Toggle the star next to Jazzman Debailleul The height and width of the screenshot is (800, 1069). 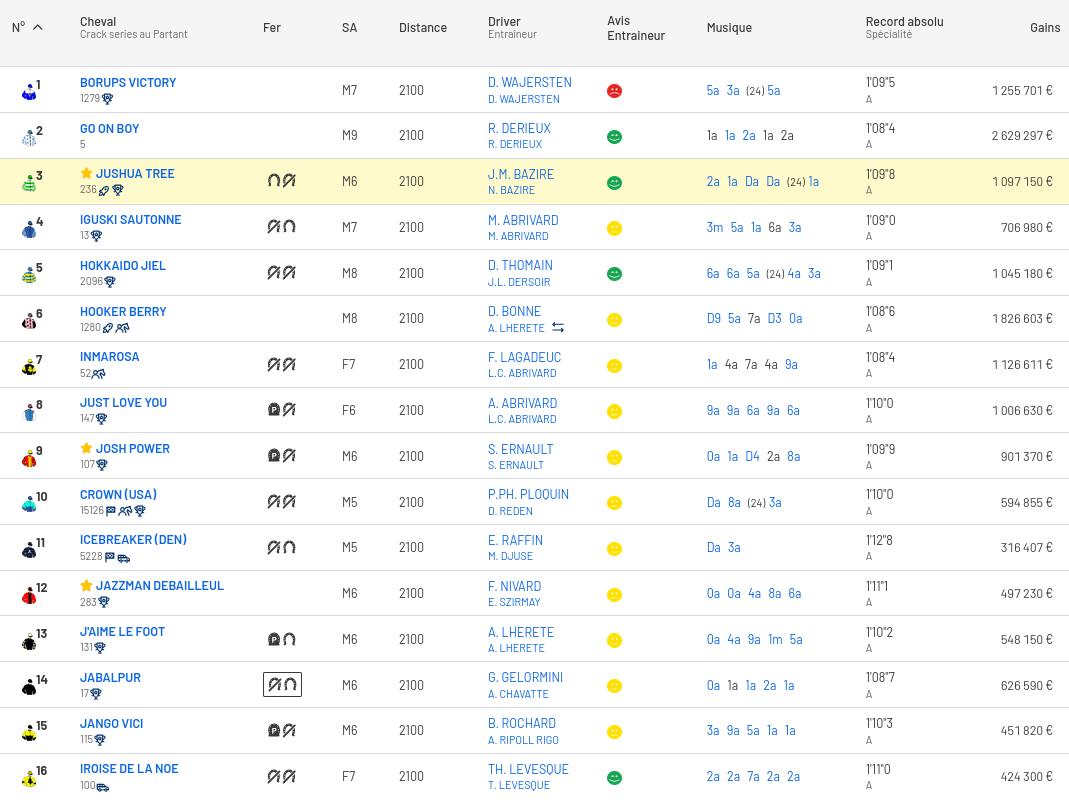click(x=86, y=585)
